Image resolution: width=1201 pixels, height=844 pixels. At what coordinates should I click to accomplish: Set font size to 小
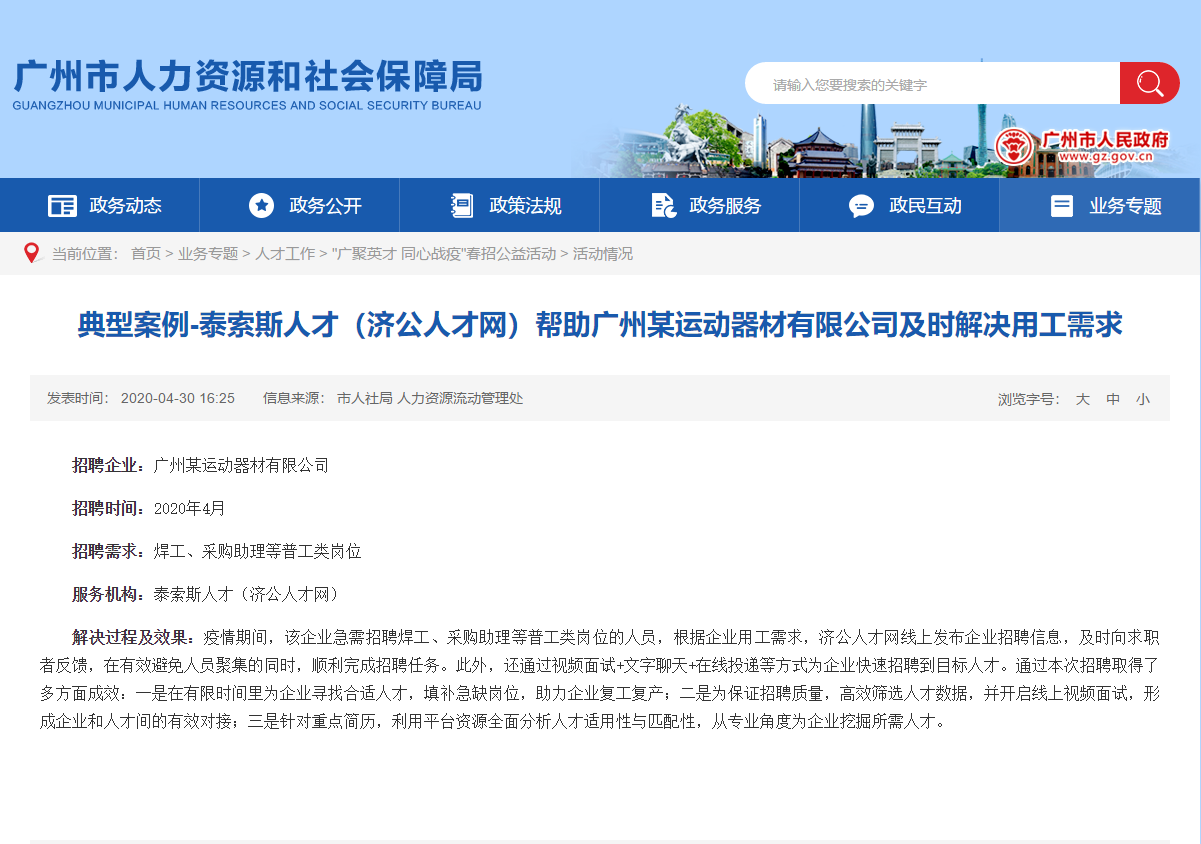tap(1143, 399)
